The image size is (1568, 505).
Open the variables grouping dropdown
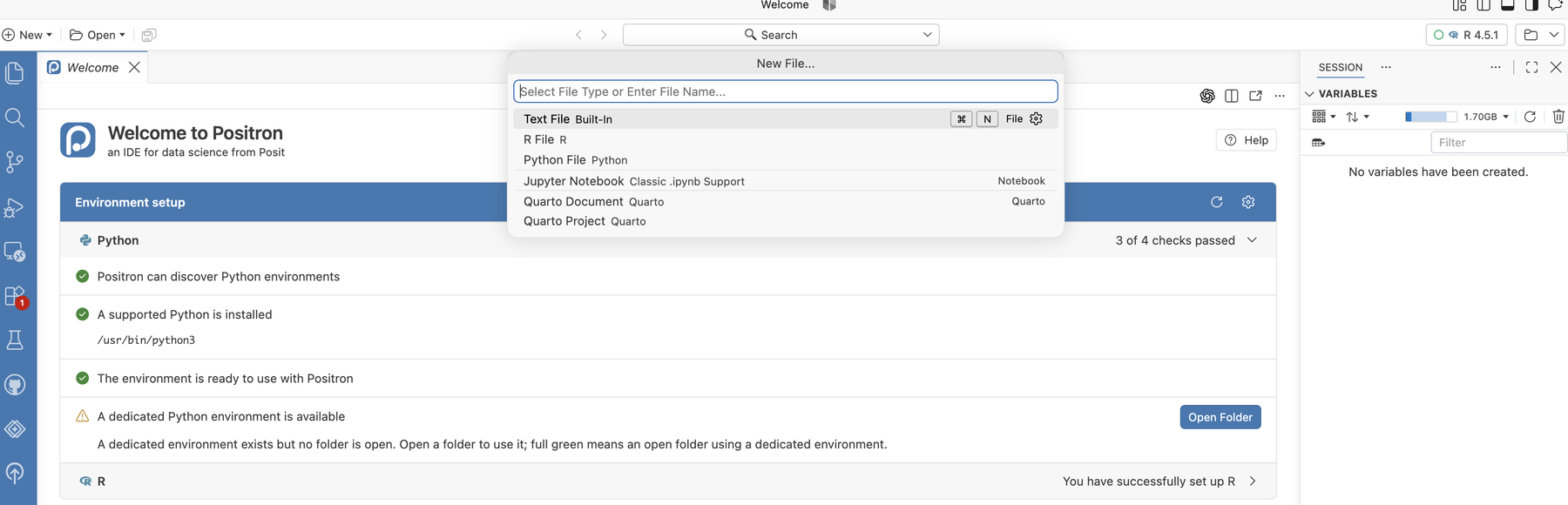pyautogui.click(x=1323, y=117)
